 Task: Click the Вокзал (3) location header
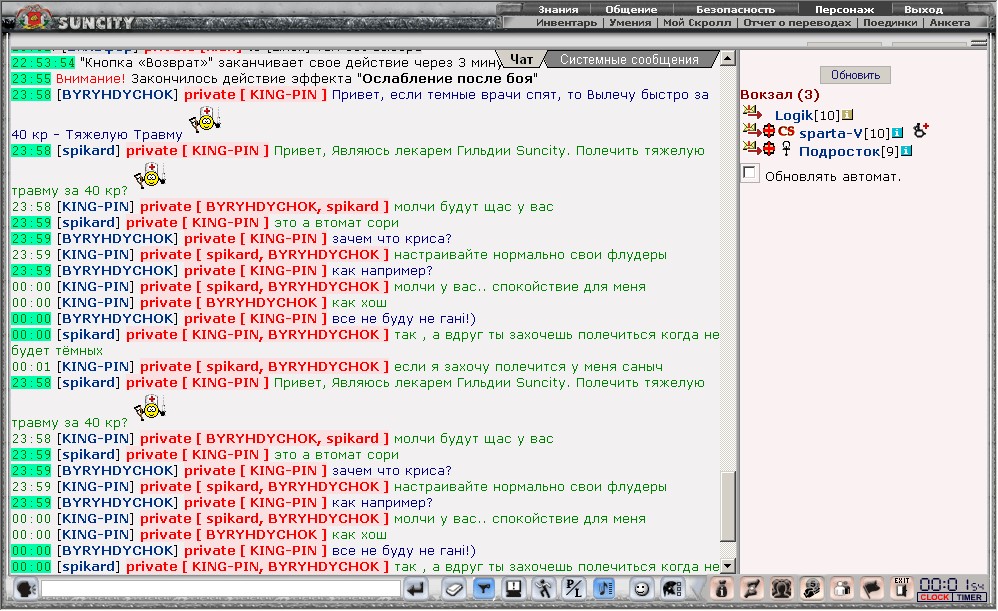[x=780, y=95]
